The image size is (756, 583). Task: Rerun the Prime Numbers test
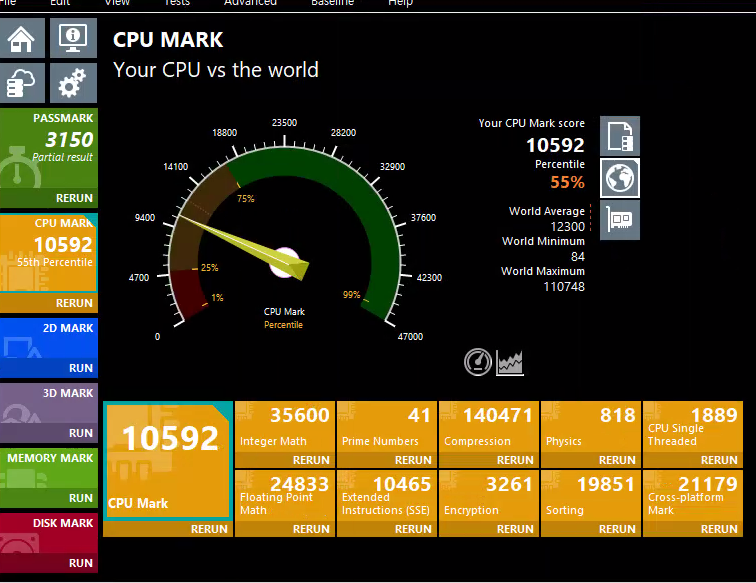tap(413, 460)
